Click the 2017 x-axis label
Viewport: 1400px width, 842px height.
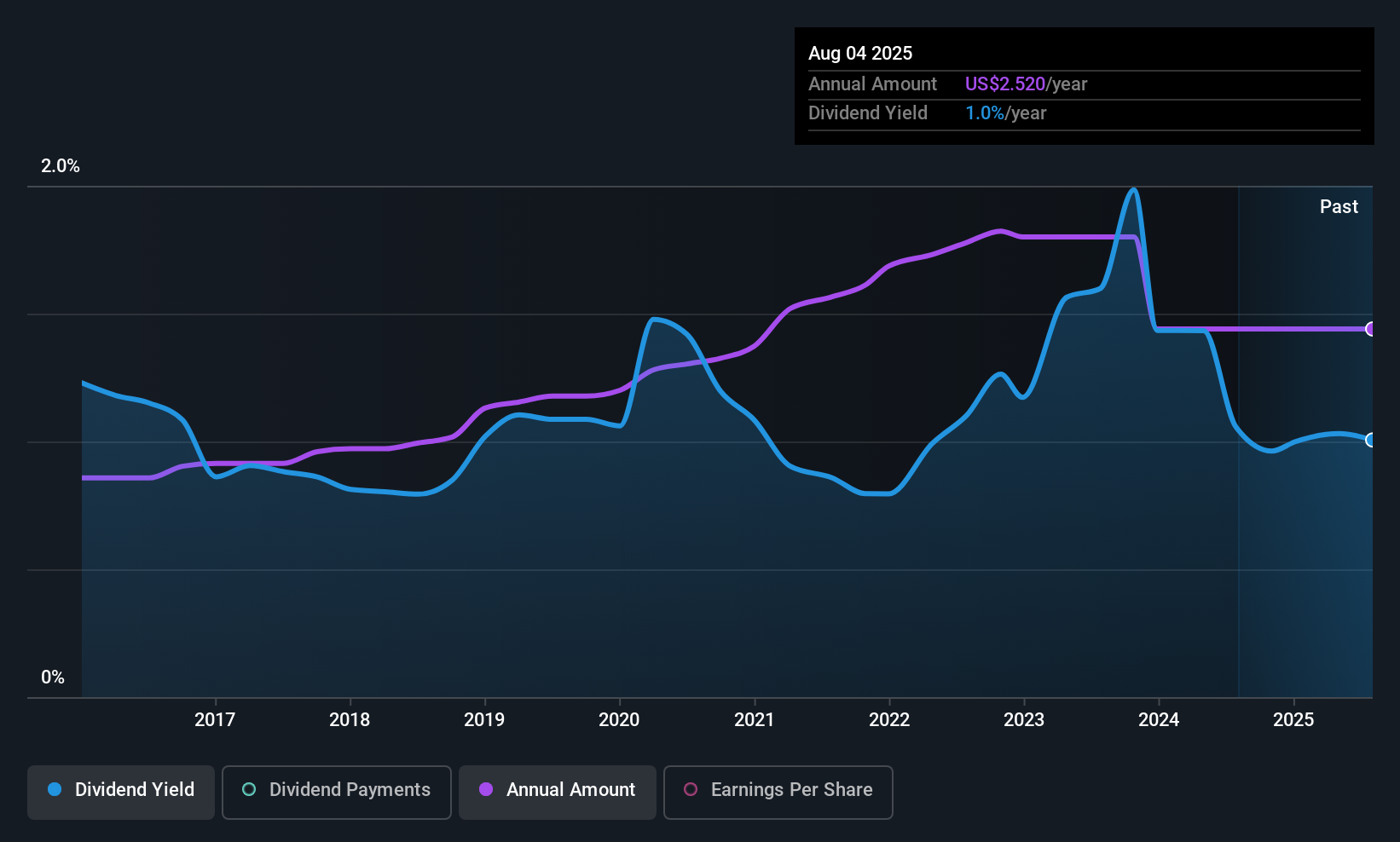215,720
